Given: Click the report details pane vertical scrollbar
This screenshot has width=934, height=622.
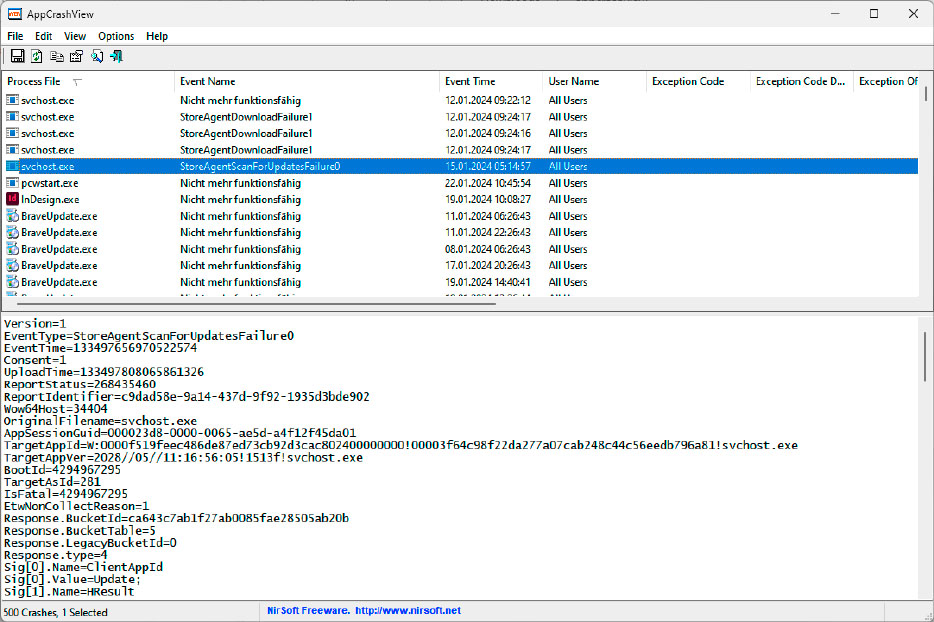Looking at the screenshot, I should [925, 356].
